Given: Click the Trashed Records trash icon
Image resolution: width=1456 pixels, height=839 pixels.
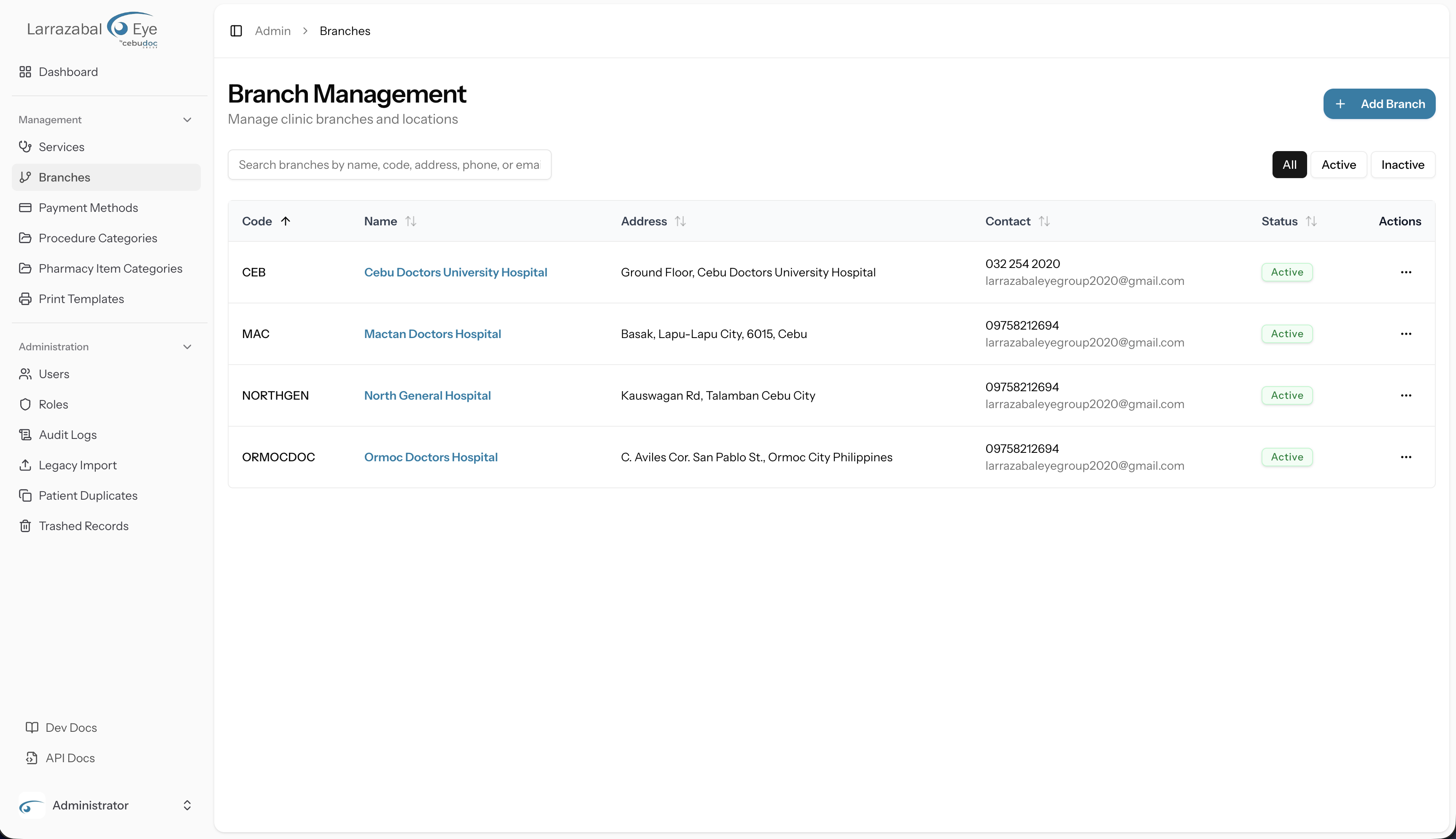Looking at the screenshot, I should pos(25,526).
